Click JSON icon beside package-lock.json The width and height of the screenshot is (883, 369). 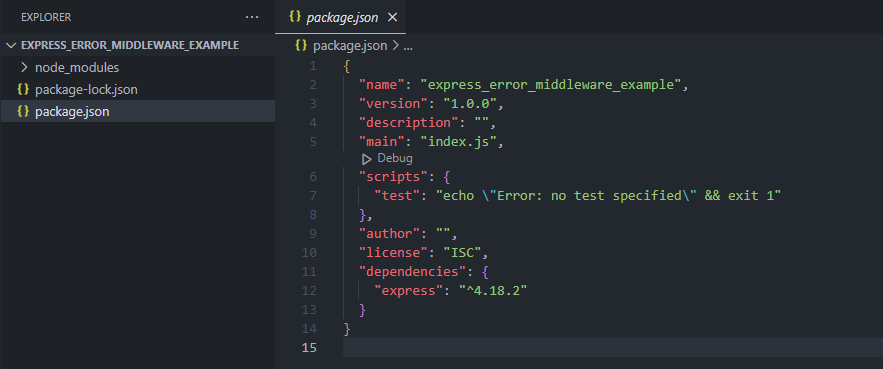pyautogui.click(x=23, y=90)
